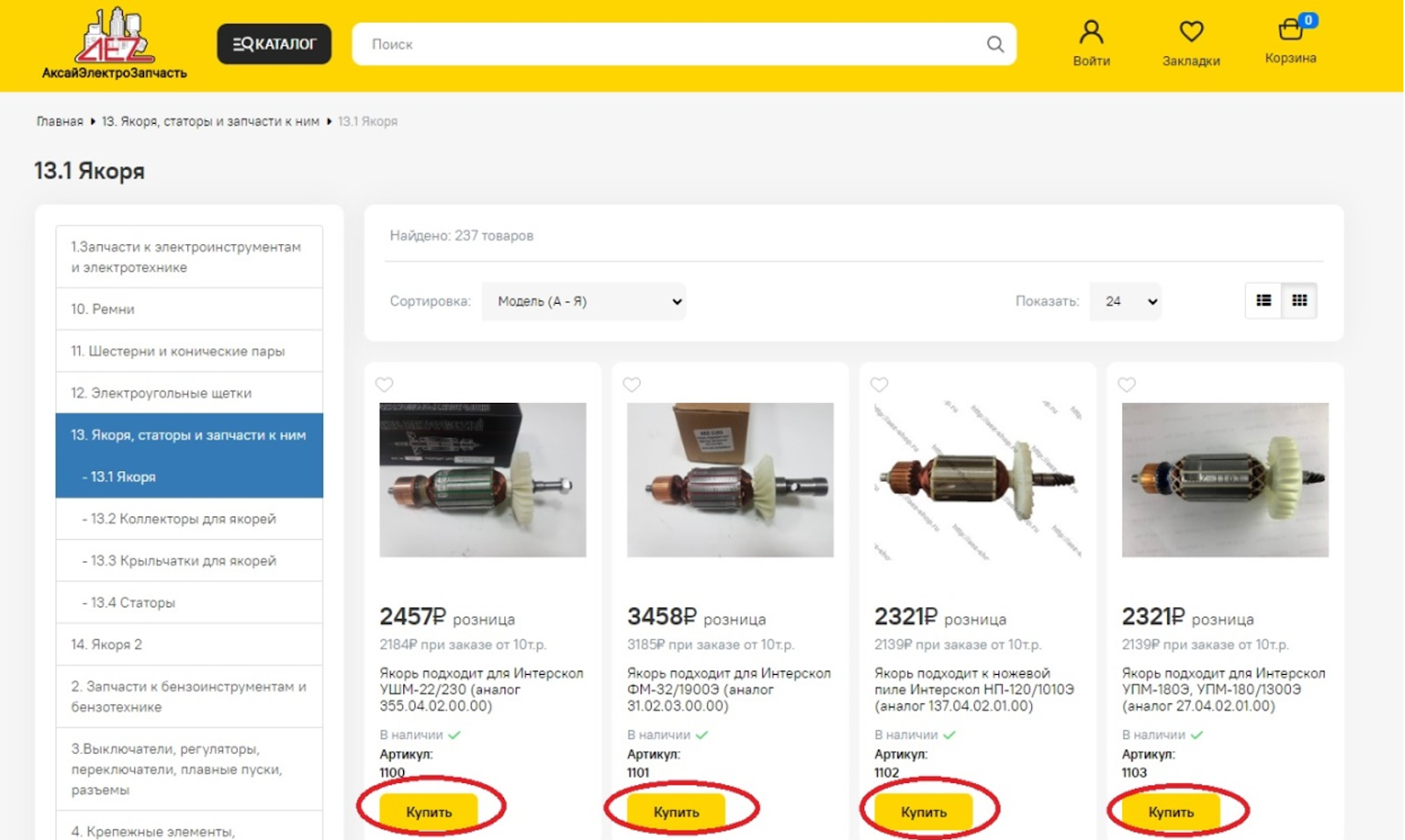
Task: Select subcategory 13.1 Якоря
Action: click(x=190, y=477)
